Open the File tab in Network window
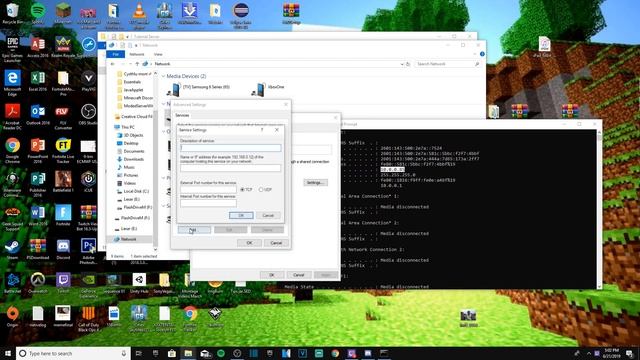 [x=116, y=54]
